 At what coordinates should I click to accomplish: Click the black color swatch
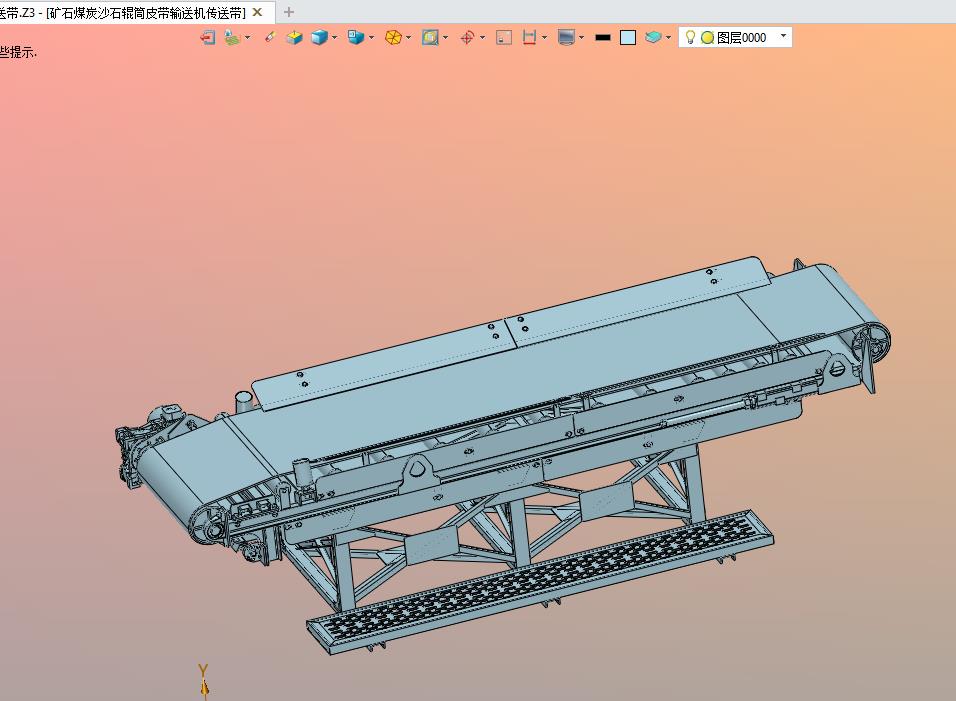(x=602, y=37)
